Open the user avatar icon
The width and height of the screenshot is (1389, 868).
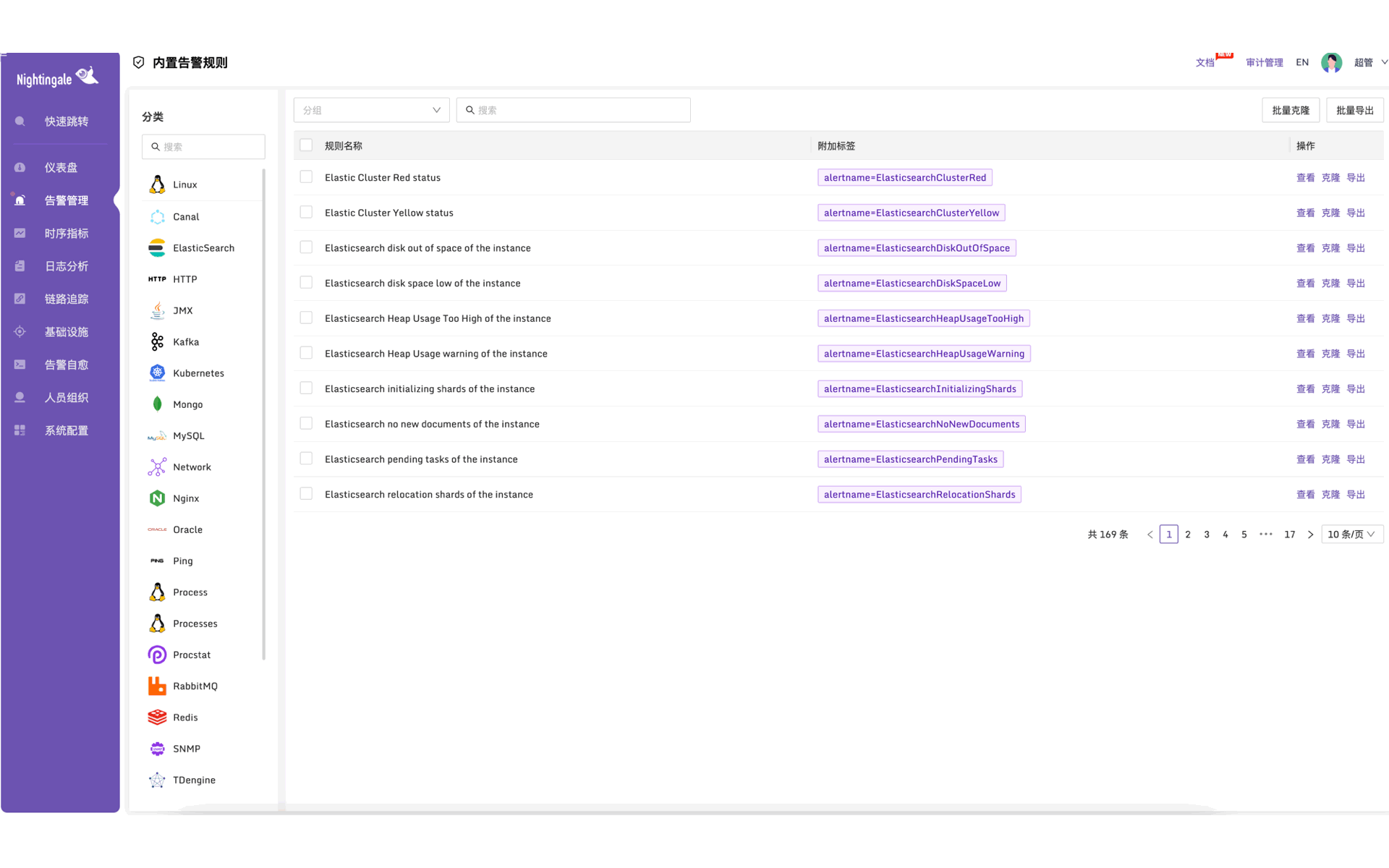pyautogui.click(x=1331, y=63)
